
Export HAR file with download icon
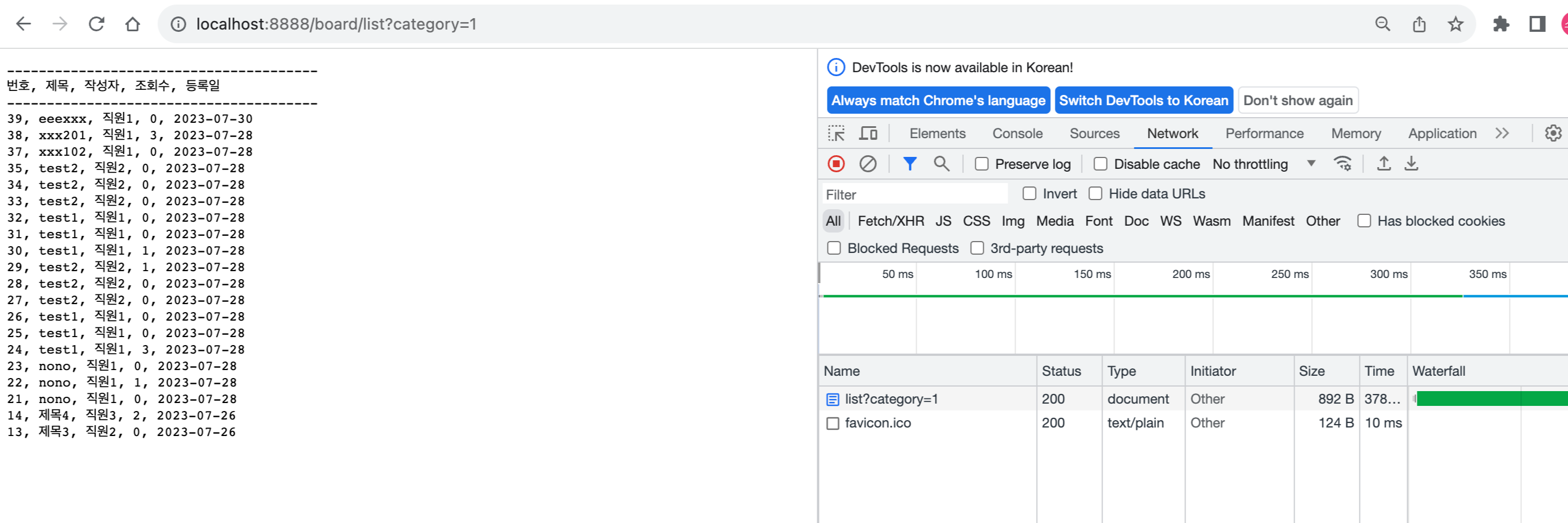coord(1411,164)
